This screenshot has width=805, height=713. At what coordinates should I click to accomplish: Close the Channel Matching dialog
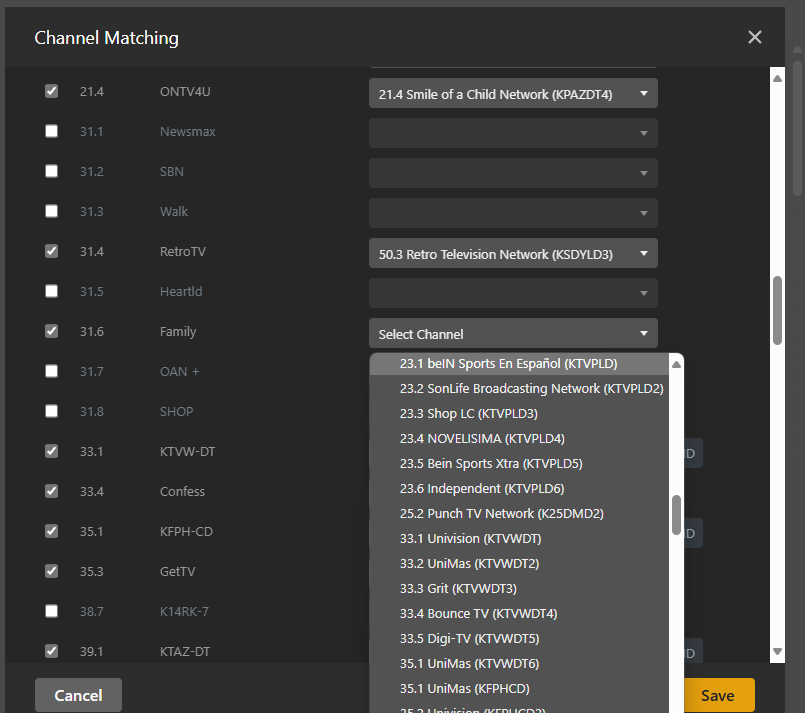coord(754,37)
